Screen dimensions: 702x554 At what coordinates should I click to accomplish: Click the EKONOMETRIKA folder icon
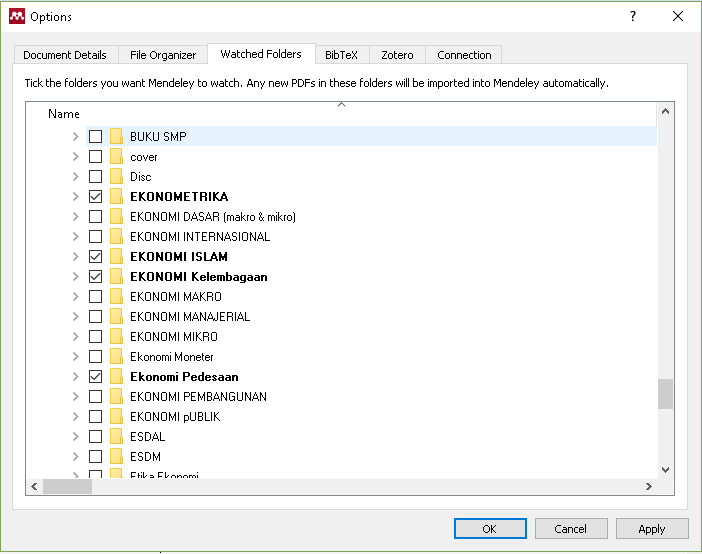[x=116, y=197]
